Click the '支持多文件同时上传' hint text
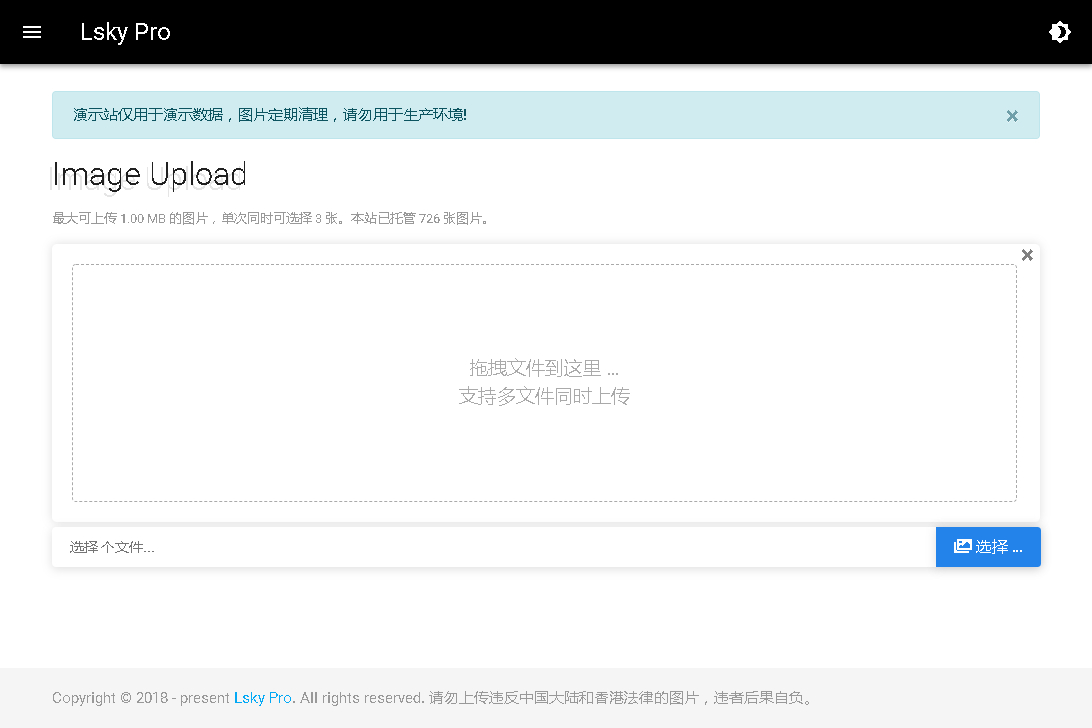Viewport: 1092px width, 728px height. point(544,396)
